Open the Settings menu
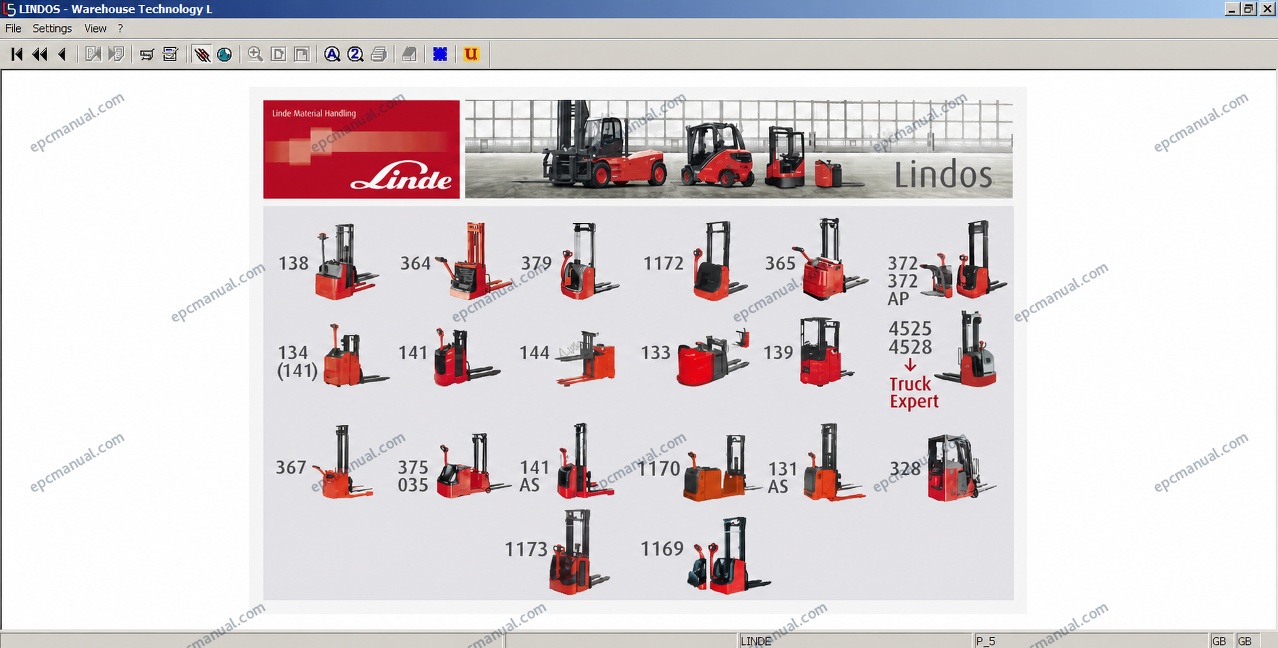Screen dimensions: 1278x648 (52, 29)
